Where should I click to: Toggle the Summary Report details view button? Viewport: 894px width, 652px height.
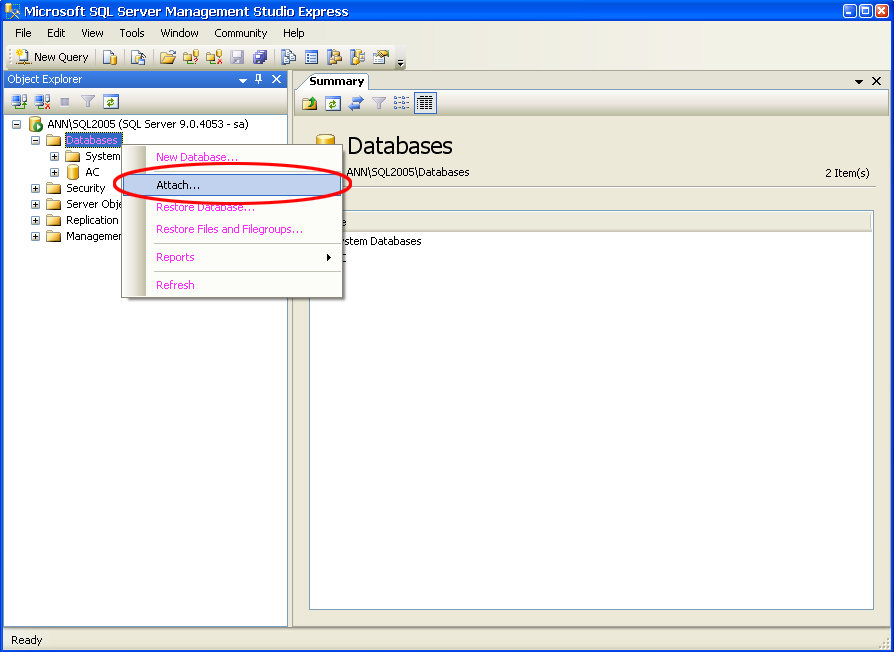425,103
